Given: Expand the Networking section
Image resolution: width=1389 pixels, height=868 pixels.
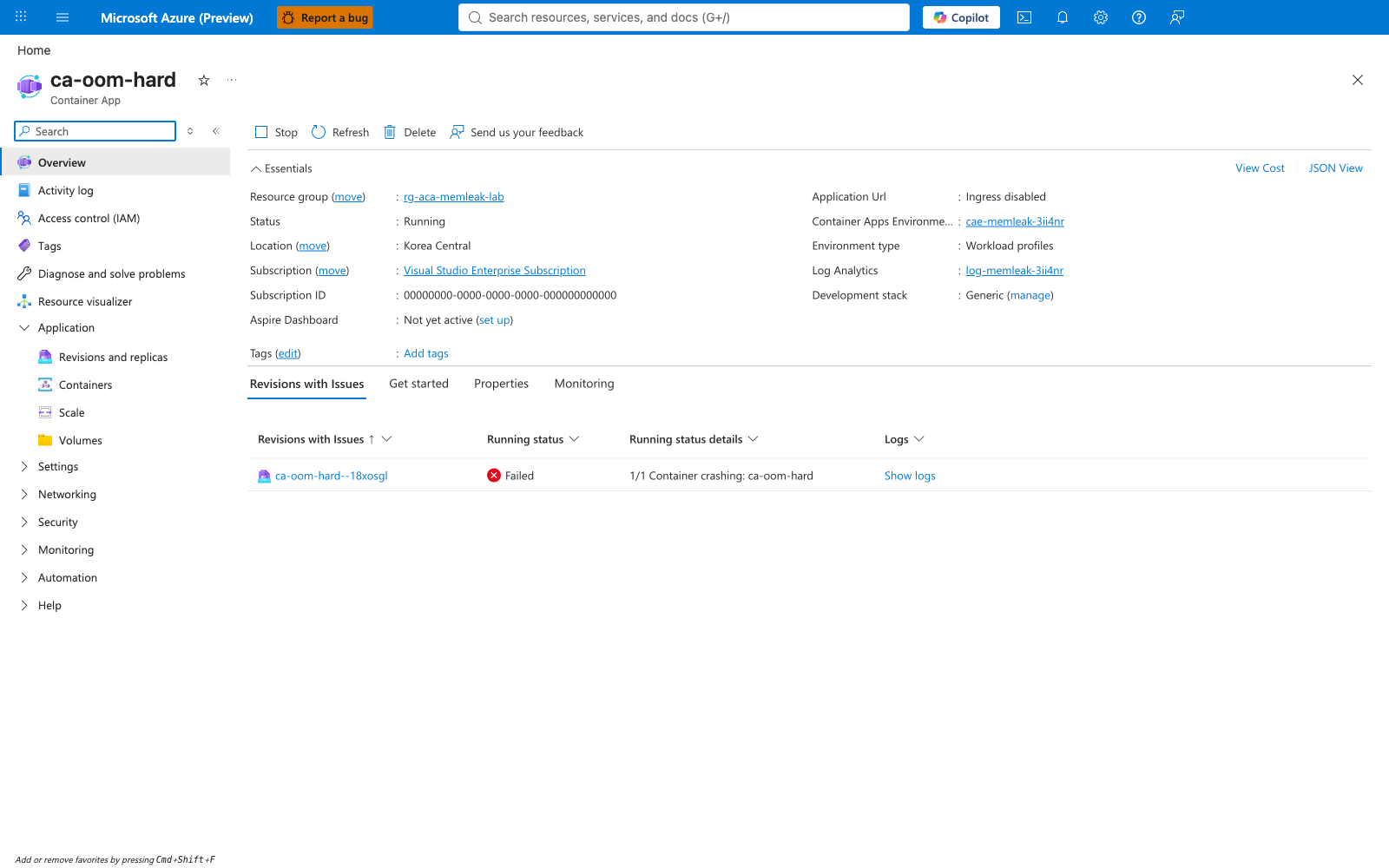Looking at the screenshot, I should 24,494.
